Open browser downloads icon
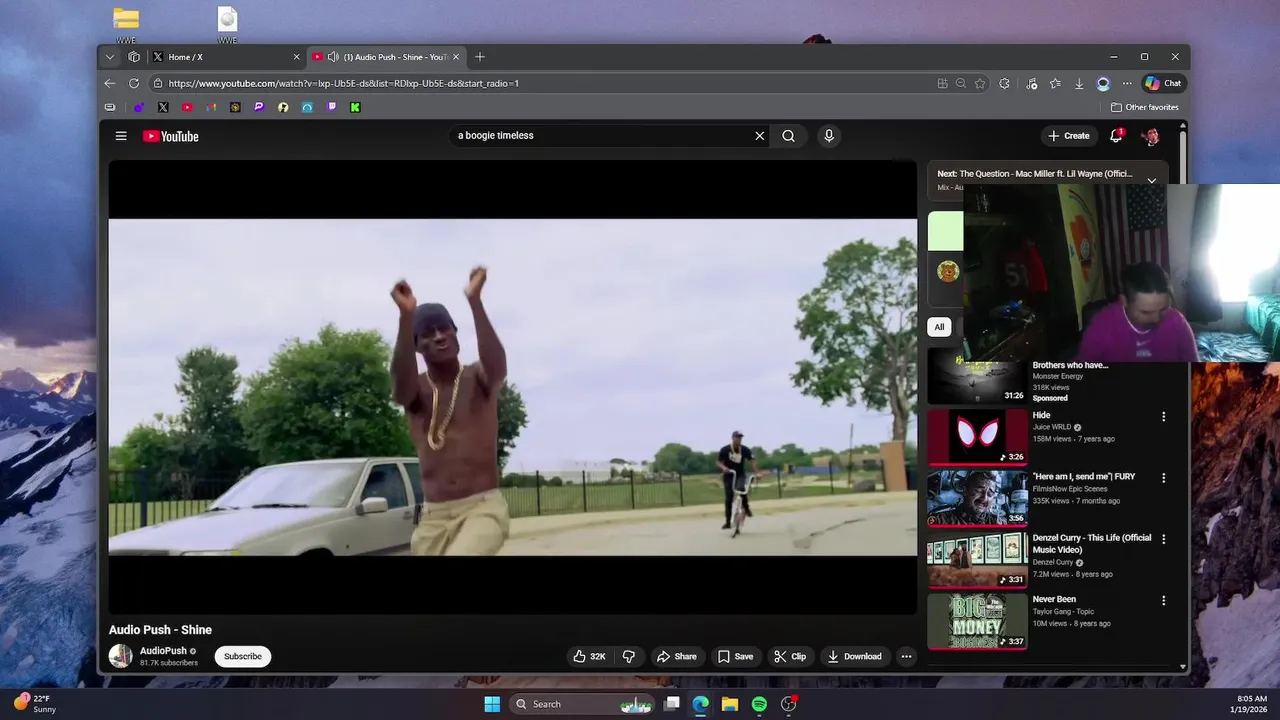Screen dimensions: 1280x720 [x=1079, y=84]
